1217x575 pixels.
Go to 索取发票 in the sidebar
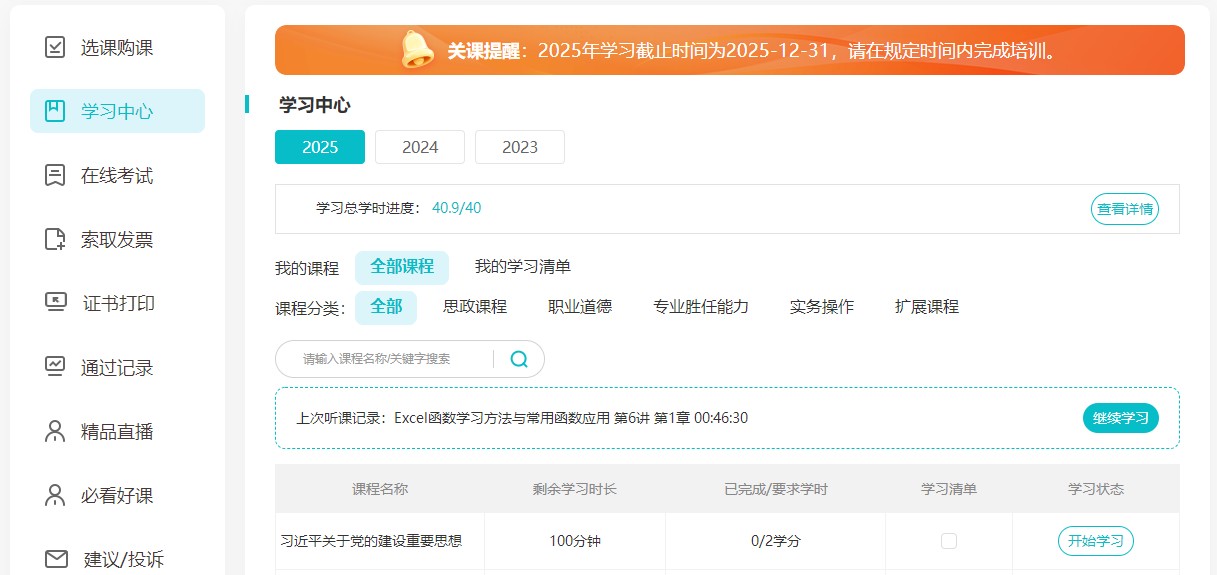point(117,239)
